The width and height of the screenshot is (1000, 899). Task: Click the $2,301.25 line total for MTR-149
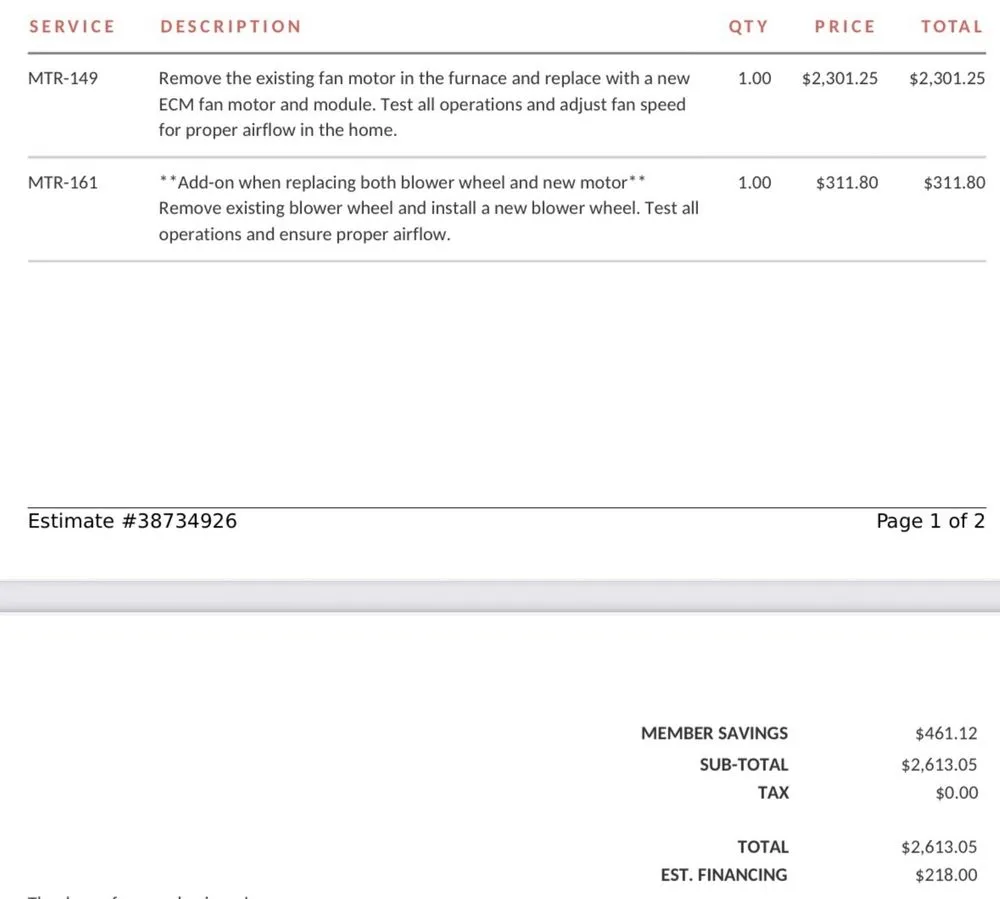pos(947,78)
